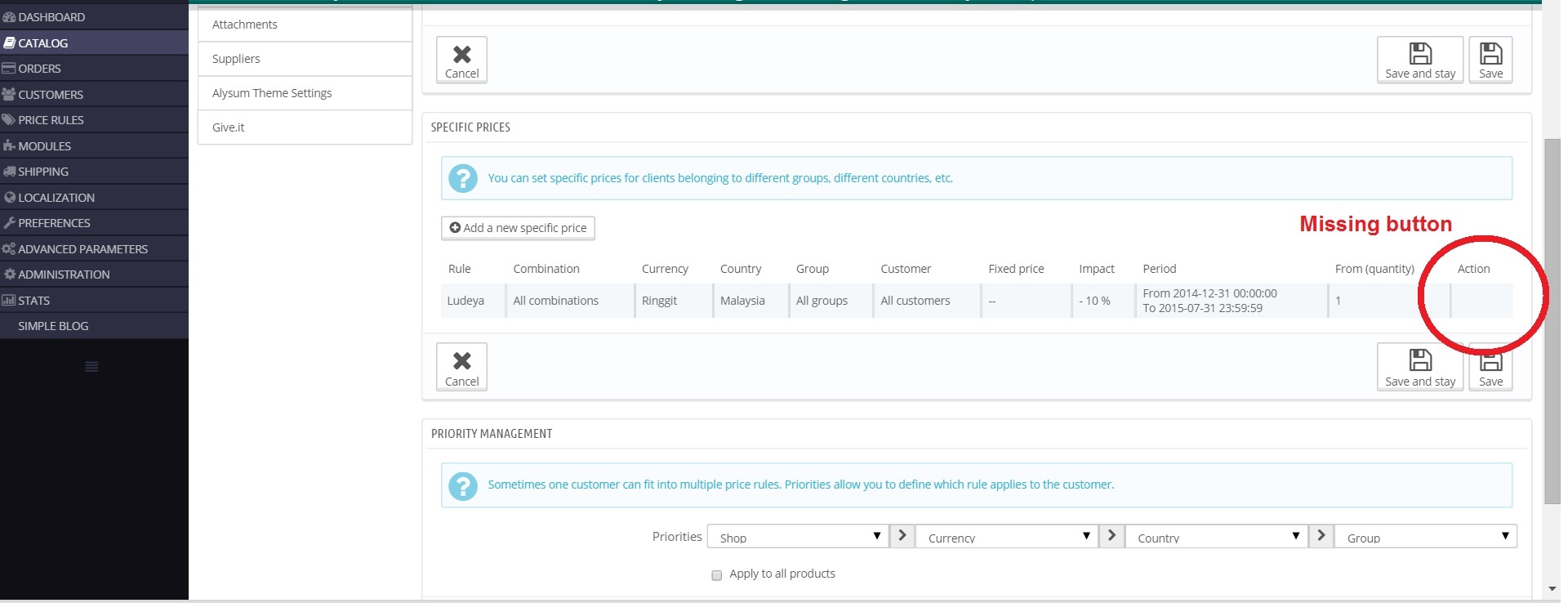The width and height of the screenshot is (1568, 603).
Task: Click chevron between Country and Group dropdowns
Action: coord(1321,536)
